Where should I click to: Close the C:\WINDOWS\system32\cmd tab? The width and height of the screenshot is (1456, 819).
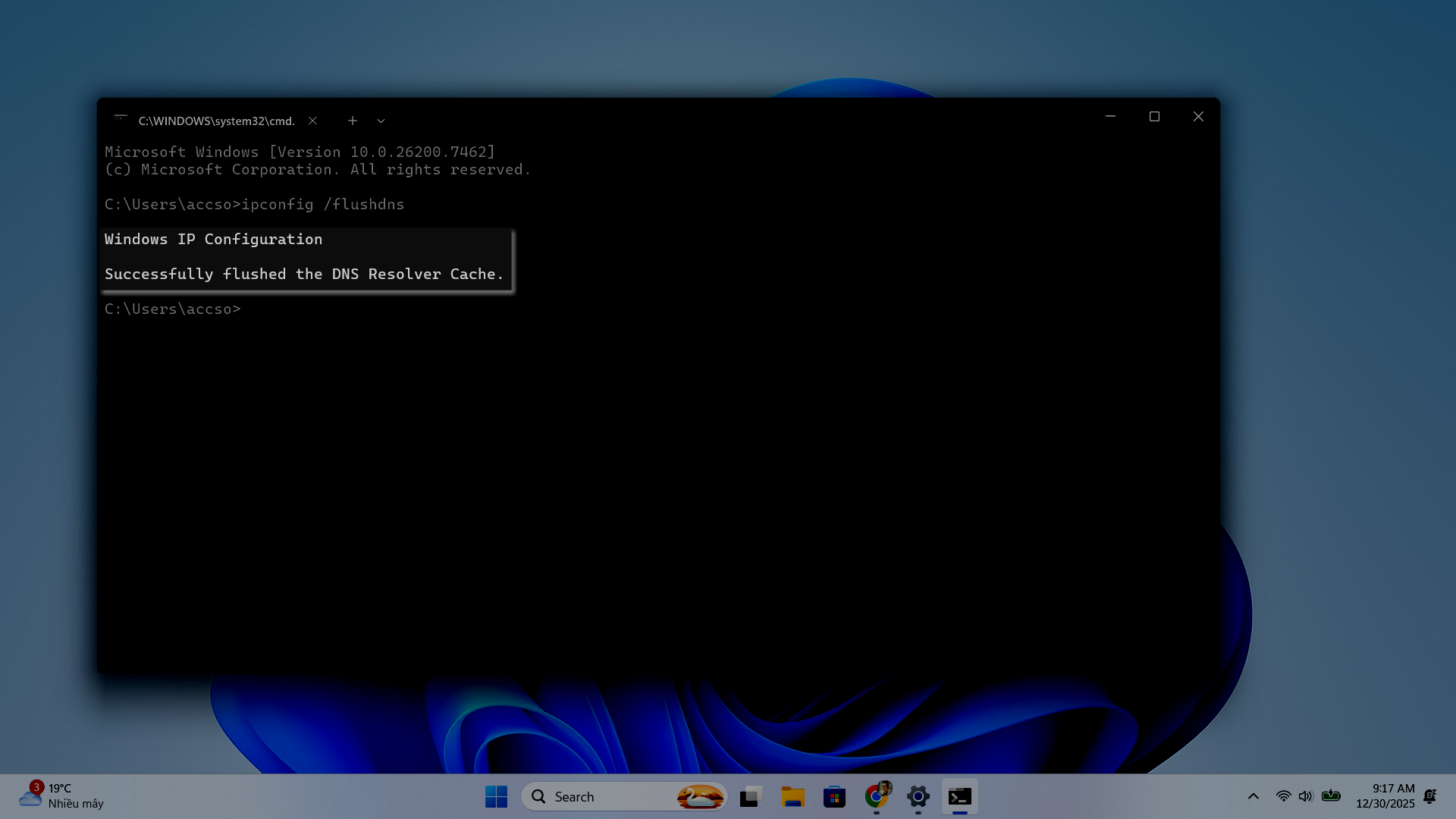(312, 121)
